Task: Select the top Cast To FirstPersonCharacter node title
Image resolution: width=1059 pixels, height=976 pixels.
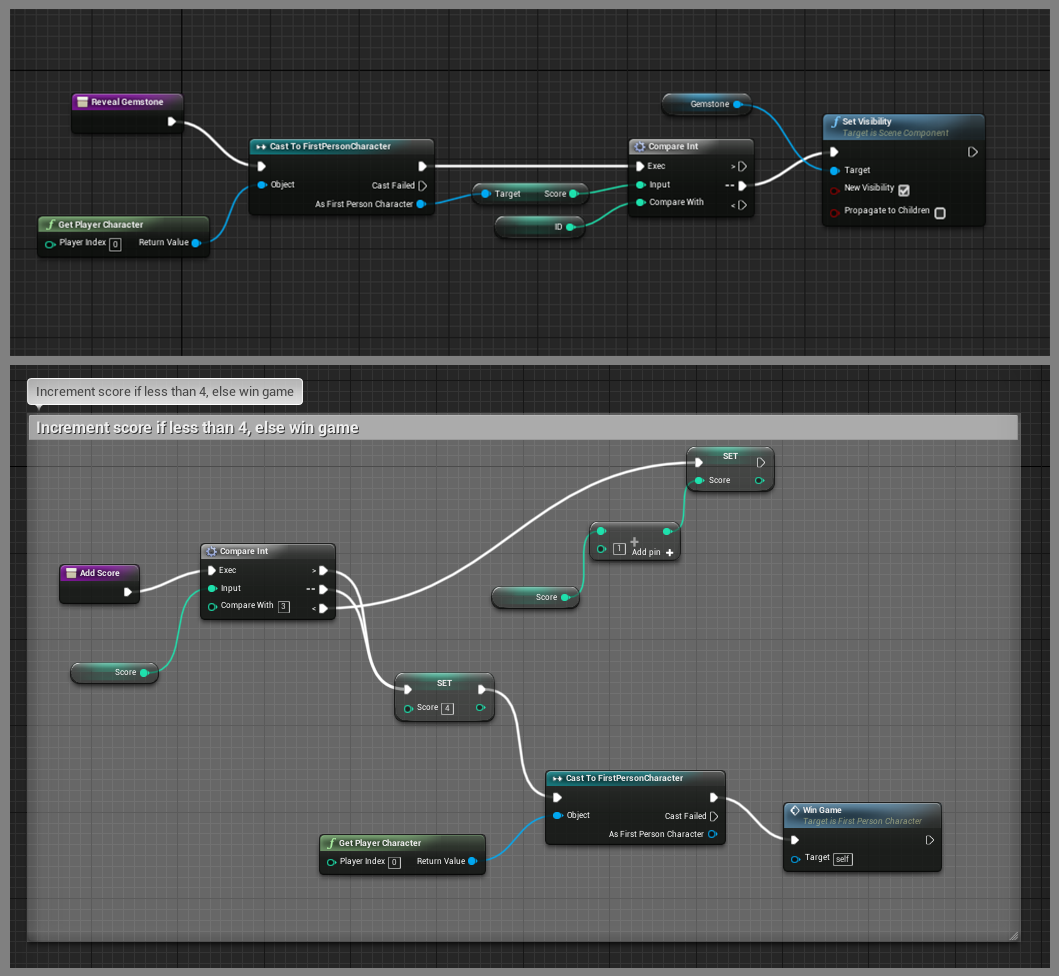Action: click(330, 147)
